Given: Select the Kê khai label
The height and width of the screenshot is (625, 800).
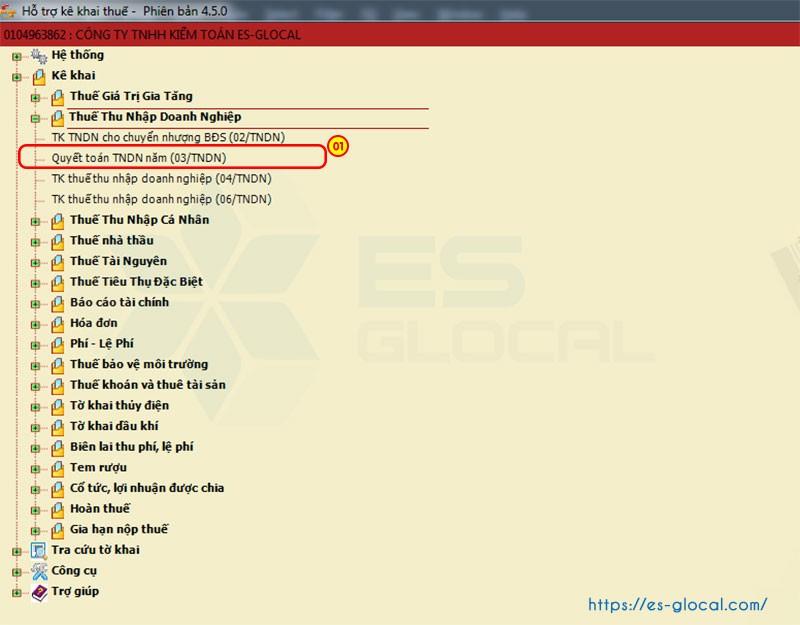Looking at the screenshot, I should (x=73, y=76).
